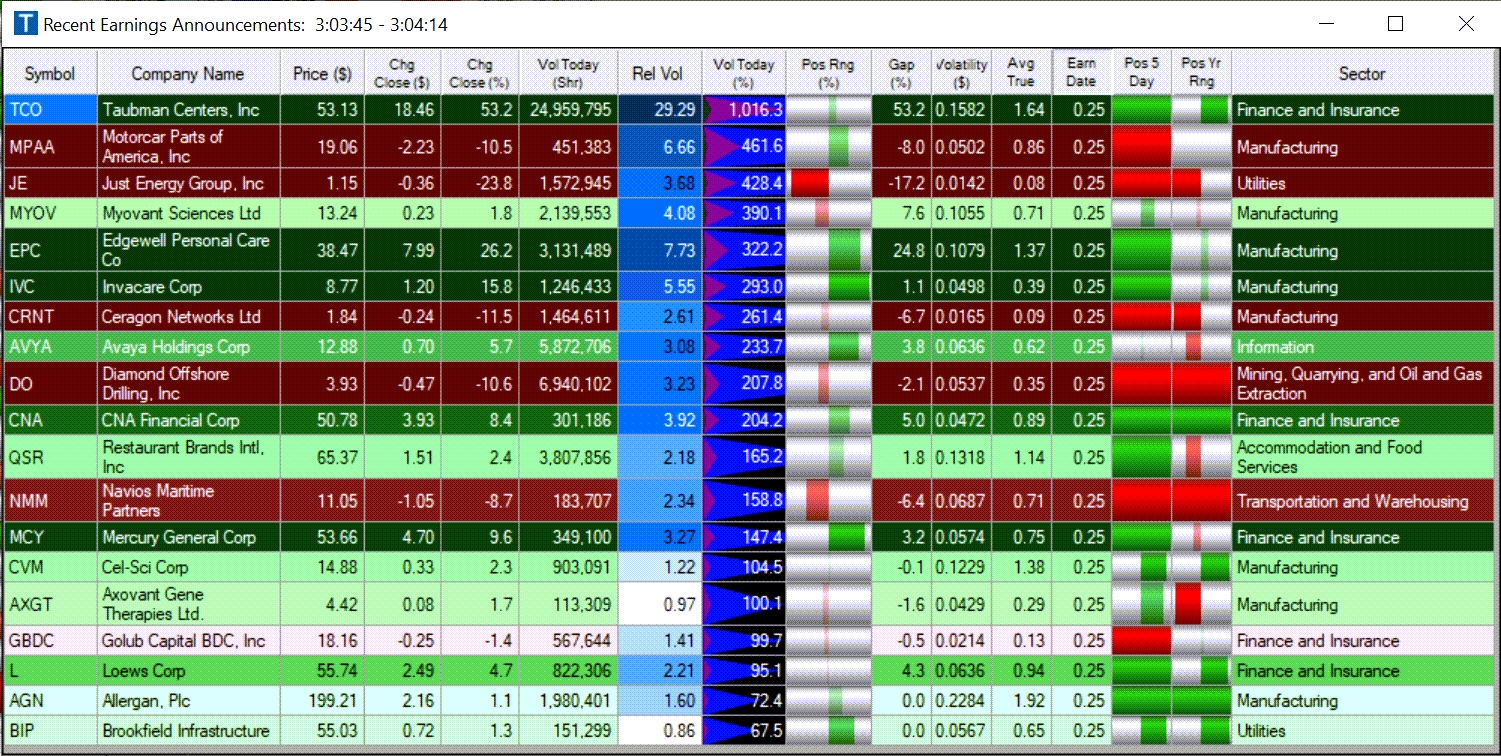The height and width of the screenshot is (756, 1501).
Task: Click the Earn Date column header
Action: pos(1081,74)
